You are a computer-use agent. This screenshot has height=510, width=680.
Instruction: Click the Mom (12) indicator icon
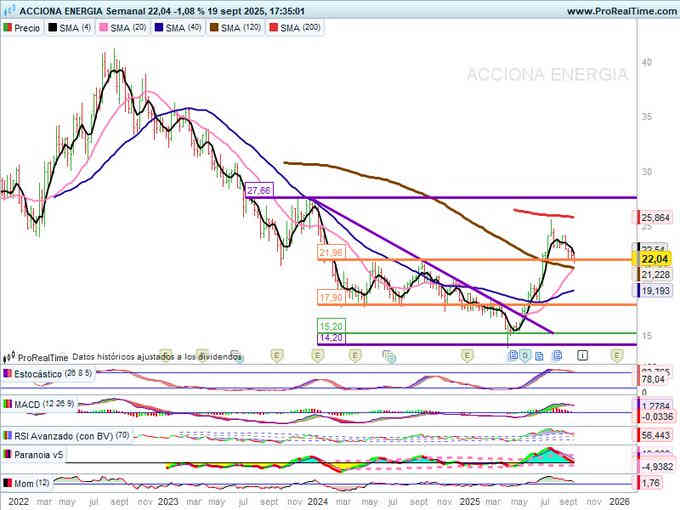8,483
